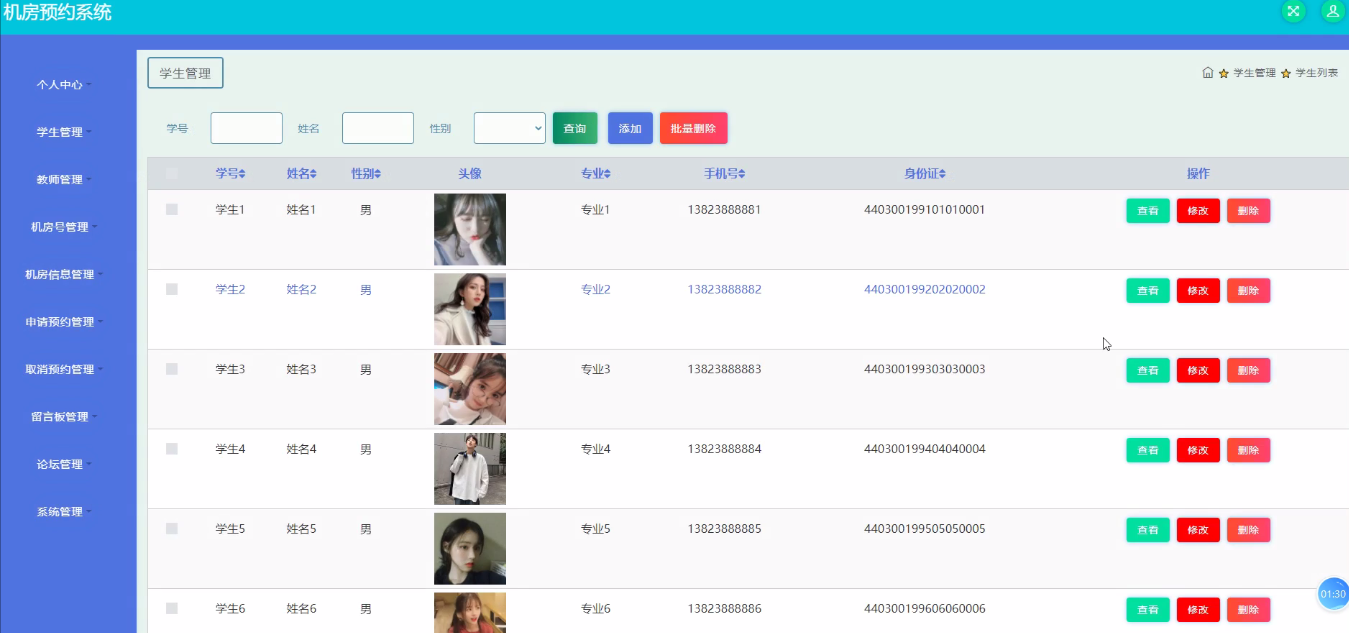Click the green 查询 button

click(575, 128)
